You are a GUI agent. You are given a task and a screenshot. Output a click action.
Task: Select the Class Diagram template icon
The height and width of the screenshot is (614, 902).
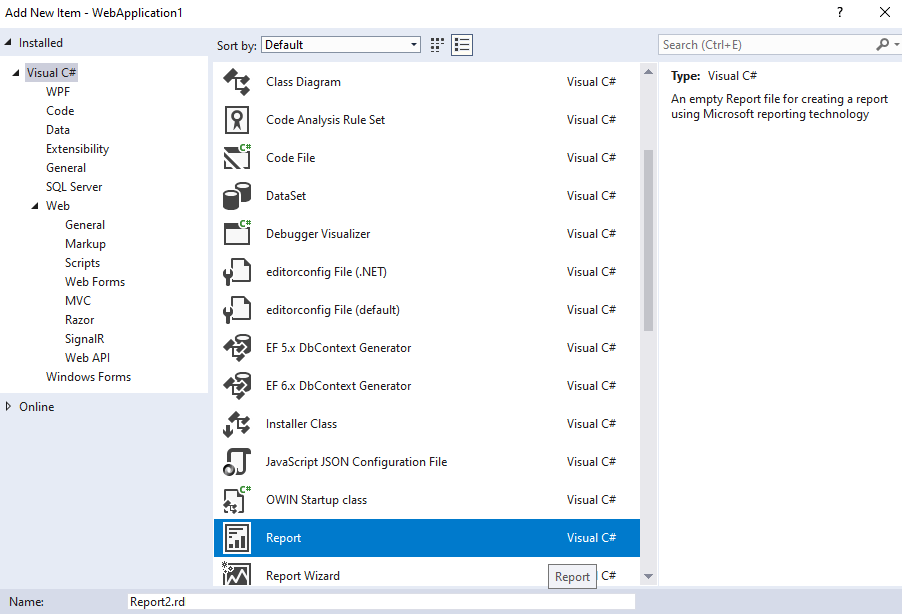coord(238,82)
